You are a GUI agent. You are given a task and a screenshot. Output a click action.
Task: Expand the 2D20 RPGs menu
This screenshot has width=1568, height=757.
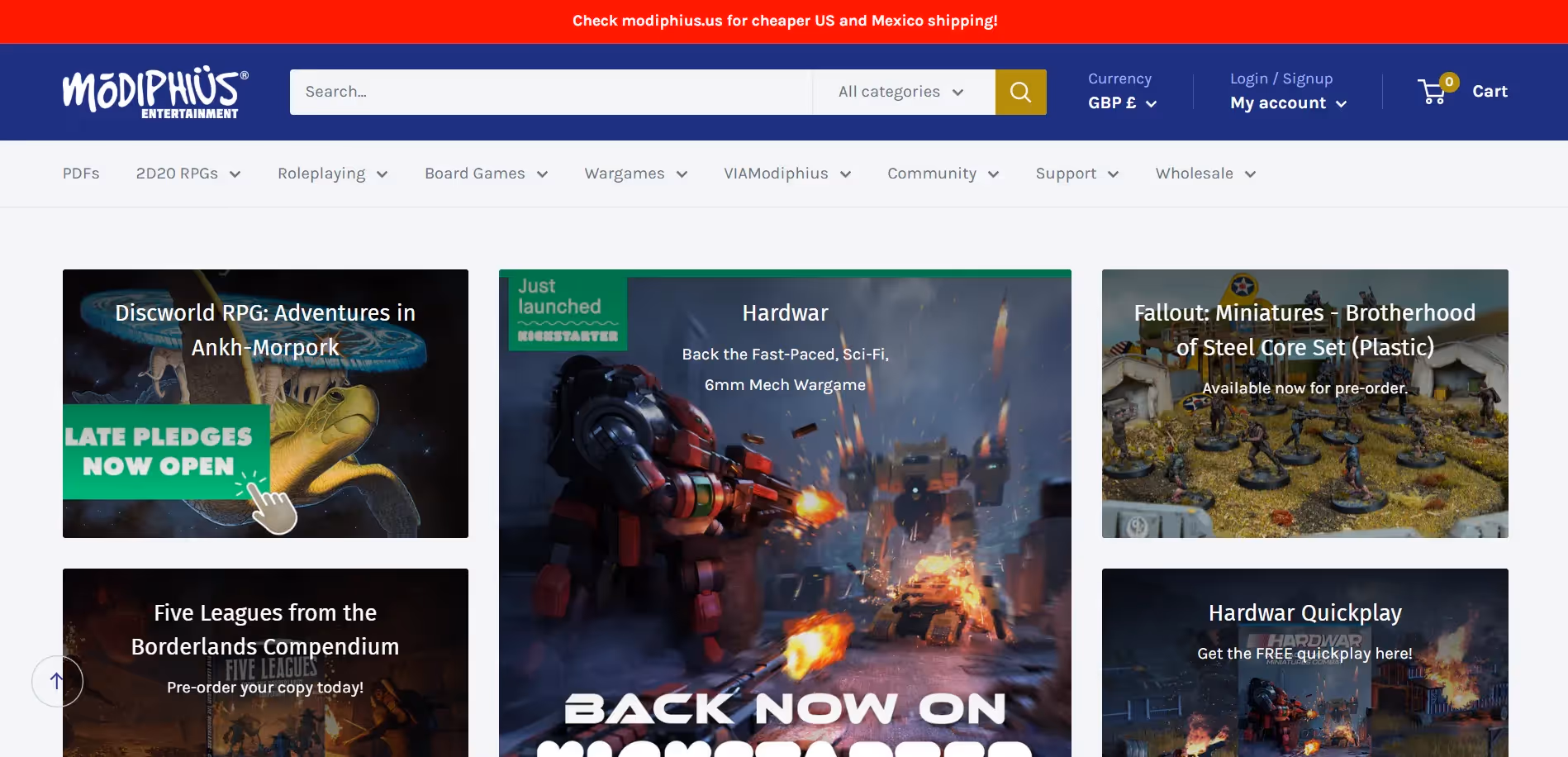tap(188, 174)
